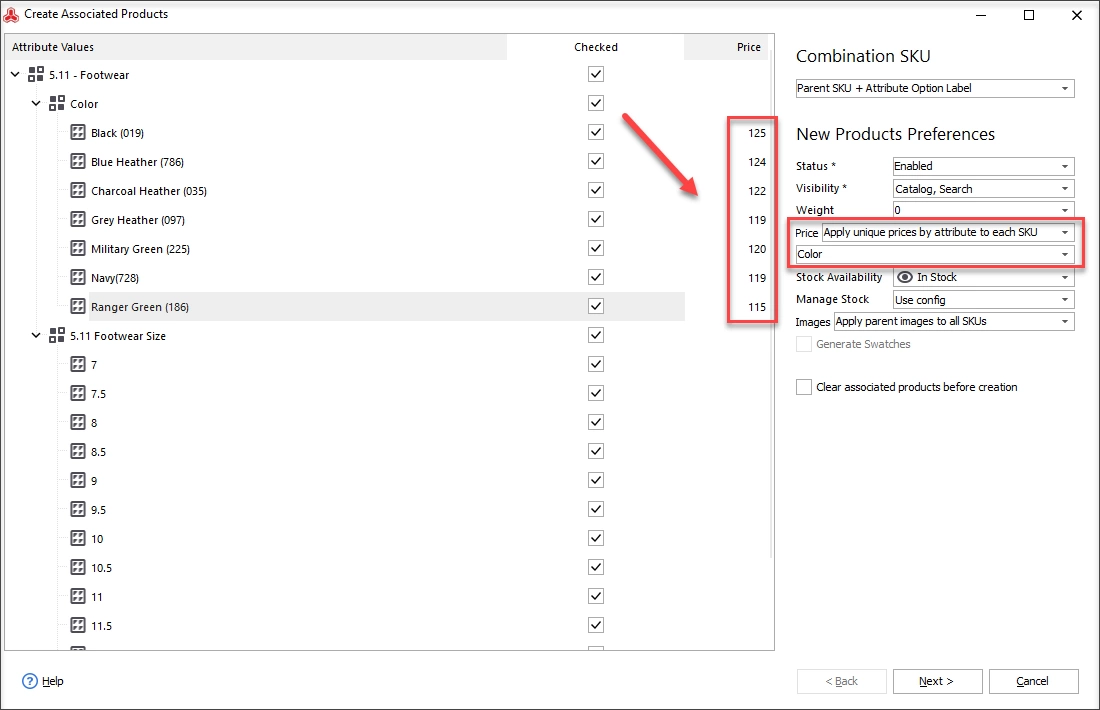Click the size 10 option icon
Screen dimensions: 1100x710
coord(78,538)
